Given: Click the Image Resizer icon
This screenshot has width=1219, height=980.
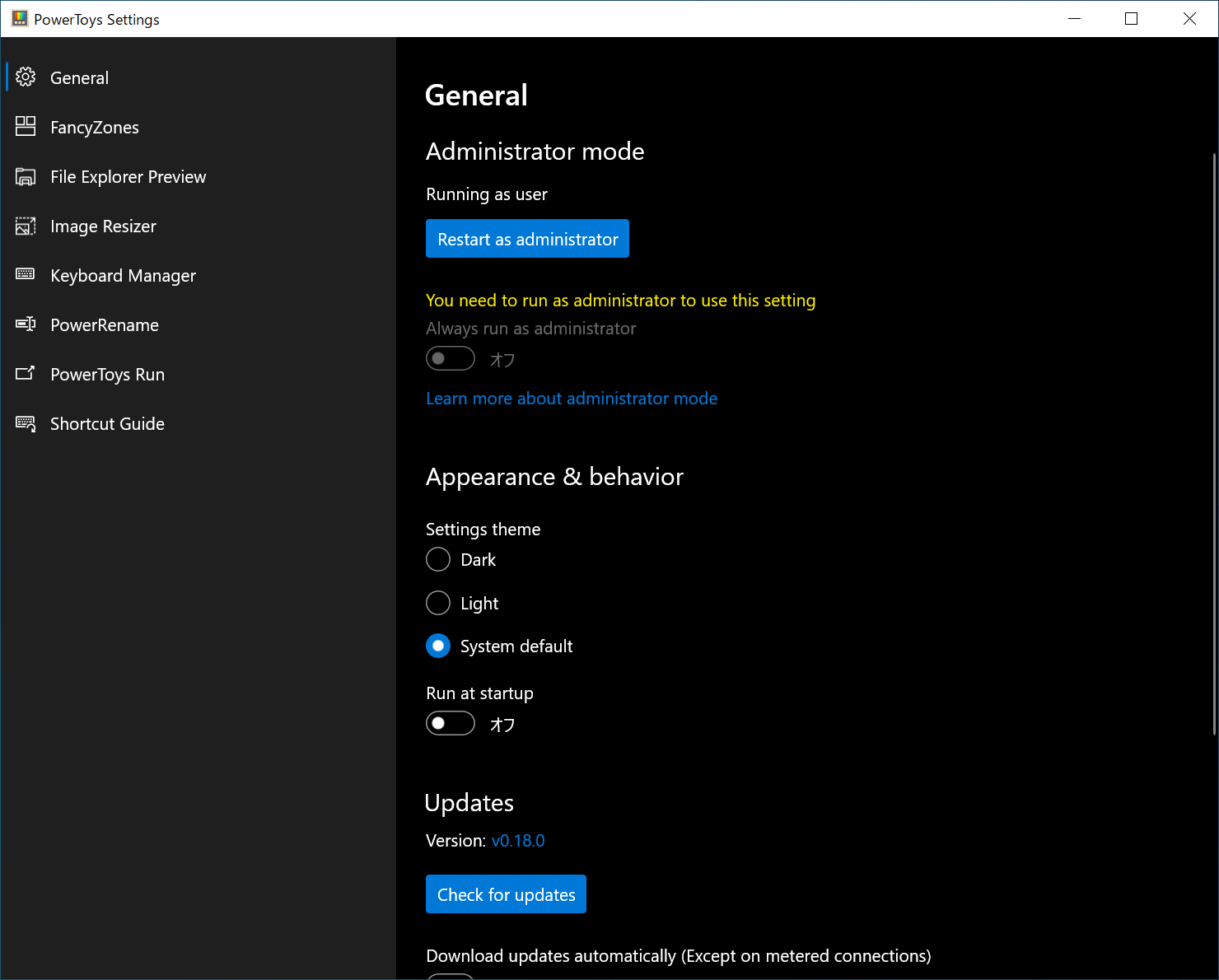Looking at the screenshot, I should click(26, 226).
